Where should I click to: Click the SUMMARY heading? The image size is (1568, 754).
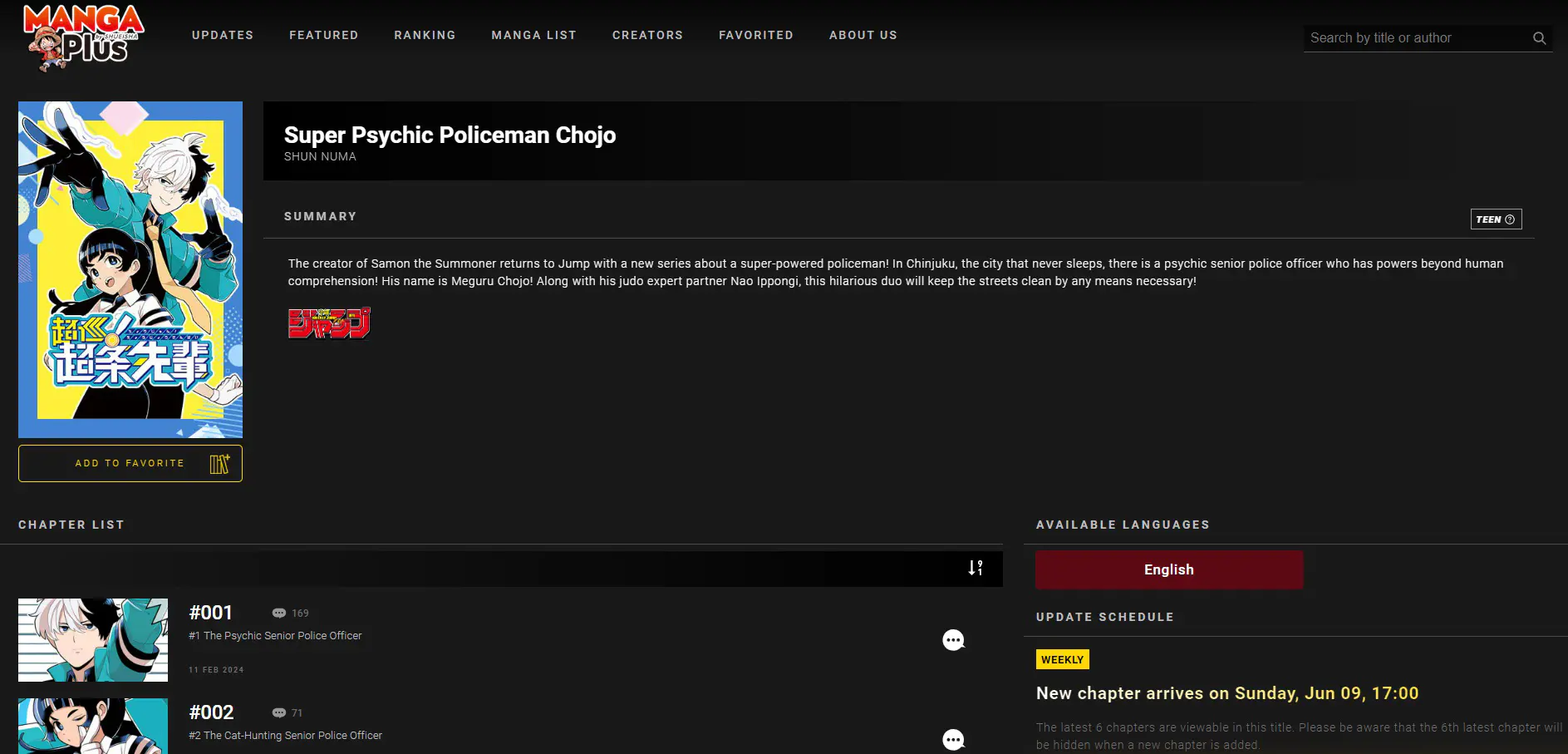(320, 216)
